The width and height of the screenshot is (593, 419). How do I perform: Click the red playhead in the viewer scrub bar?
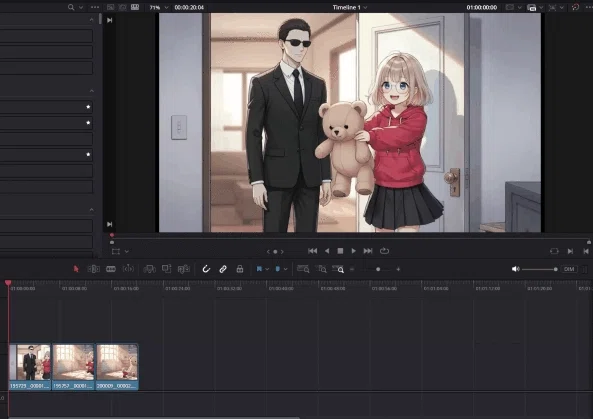click(112, 235)
